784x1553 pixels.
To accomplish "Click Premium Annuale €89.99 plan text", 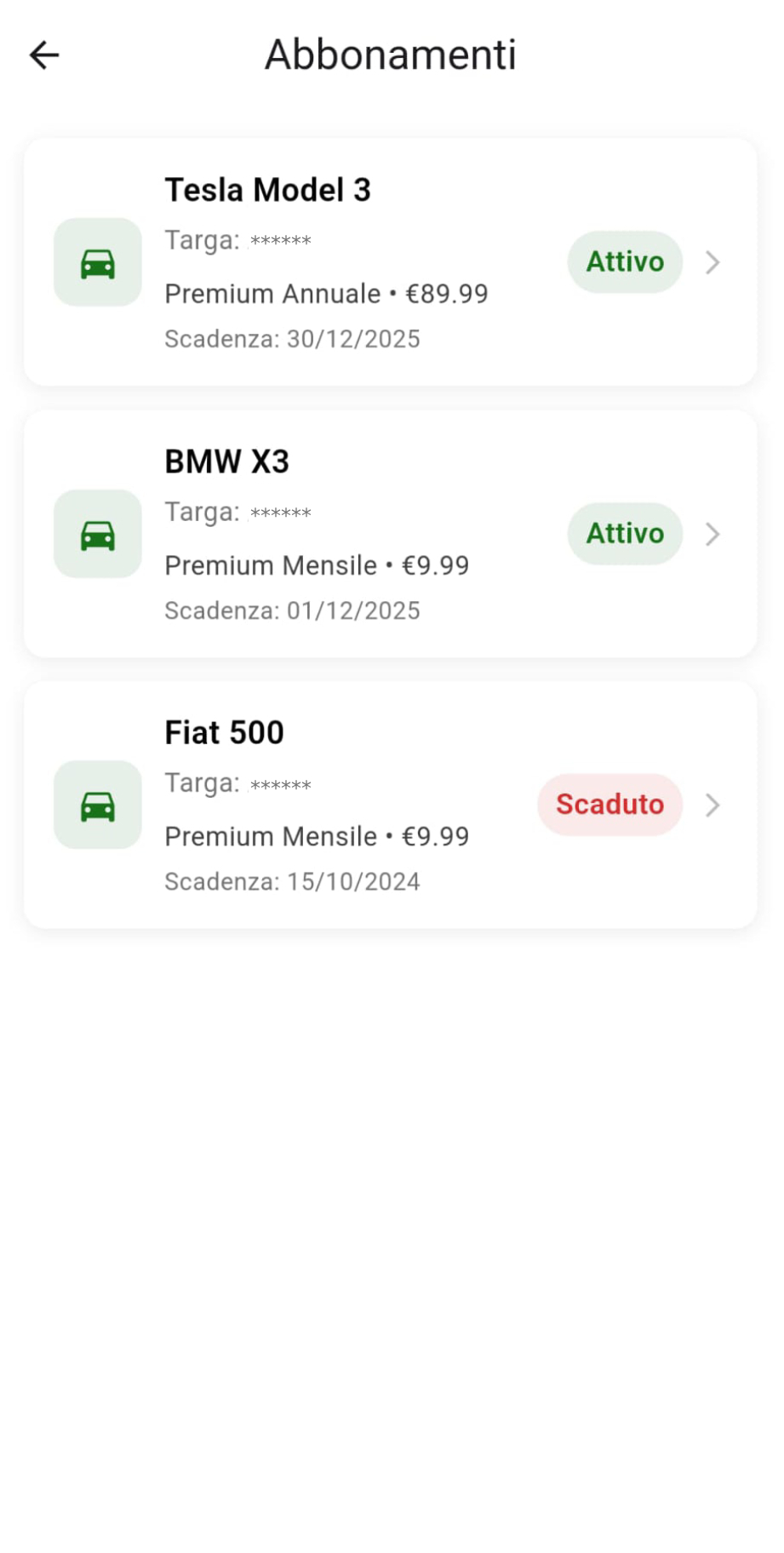I will point(326,294).
